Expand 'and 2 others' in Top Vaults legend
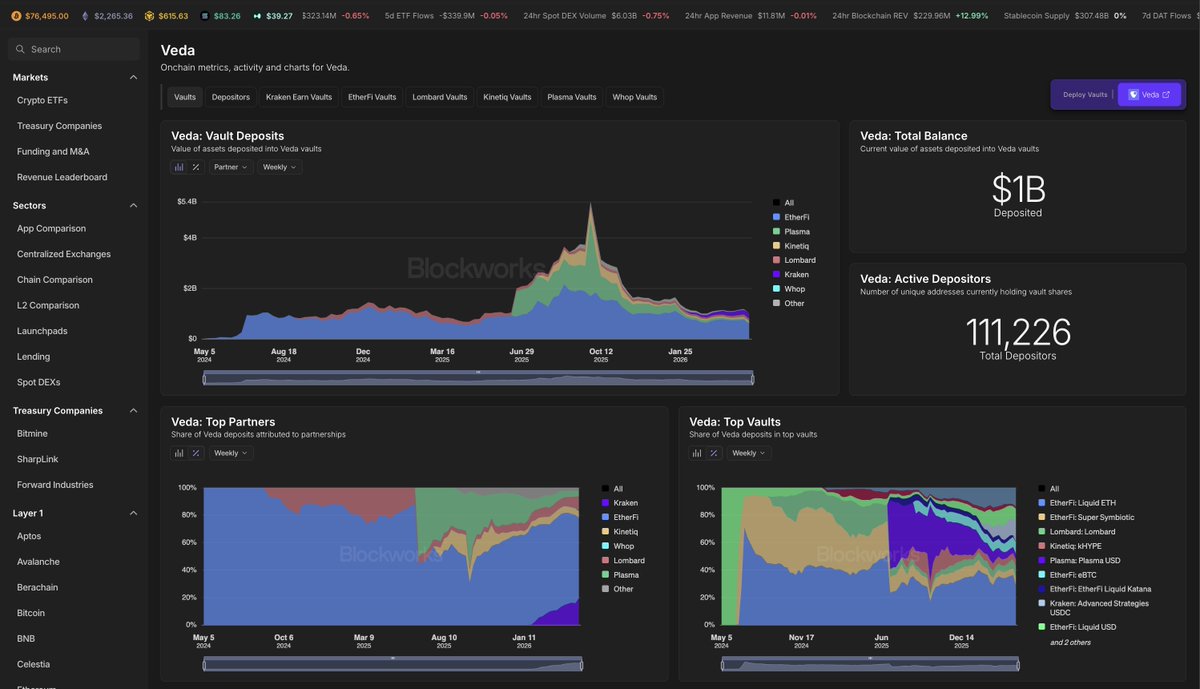The width and height of the screenshot is (1200, 689). click(x=1070, y=642)
